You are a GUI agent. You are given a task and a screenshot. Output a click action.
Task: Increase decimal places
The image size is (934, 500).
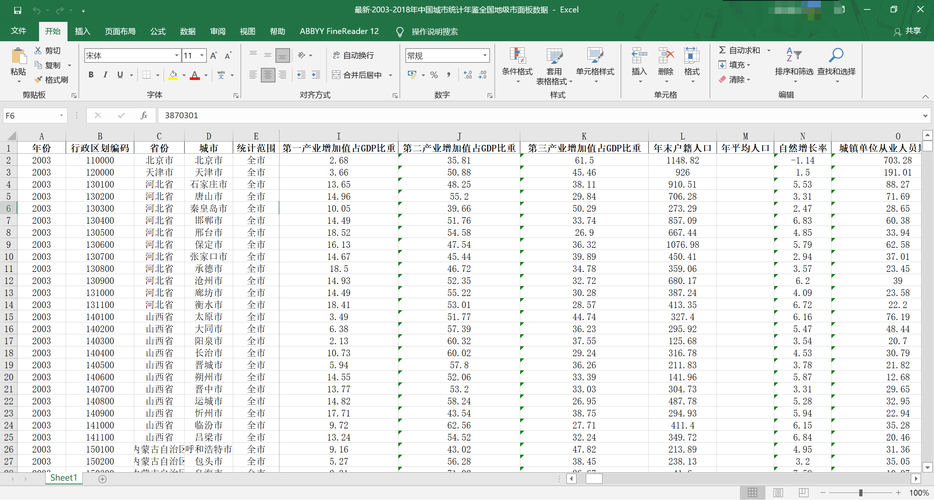(468, 75)
